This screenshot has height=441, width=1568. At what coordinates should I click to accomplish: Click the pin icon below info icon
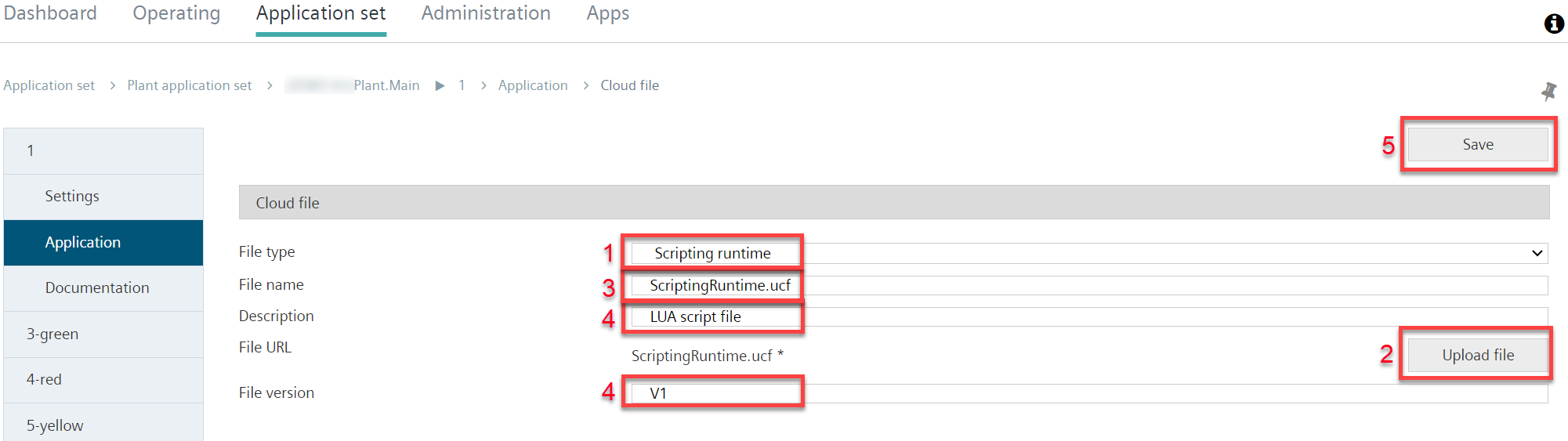pyautogui.click(x=1548, y=92)
